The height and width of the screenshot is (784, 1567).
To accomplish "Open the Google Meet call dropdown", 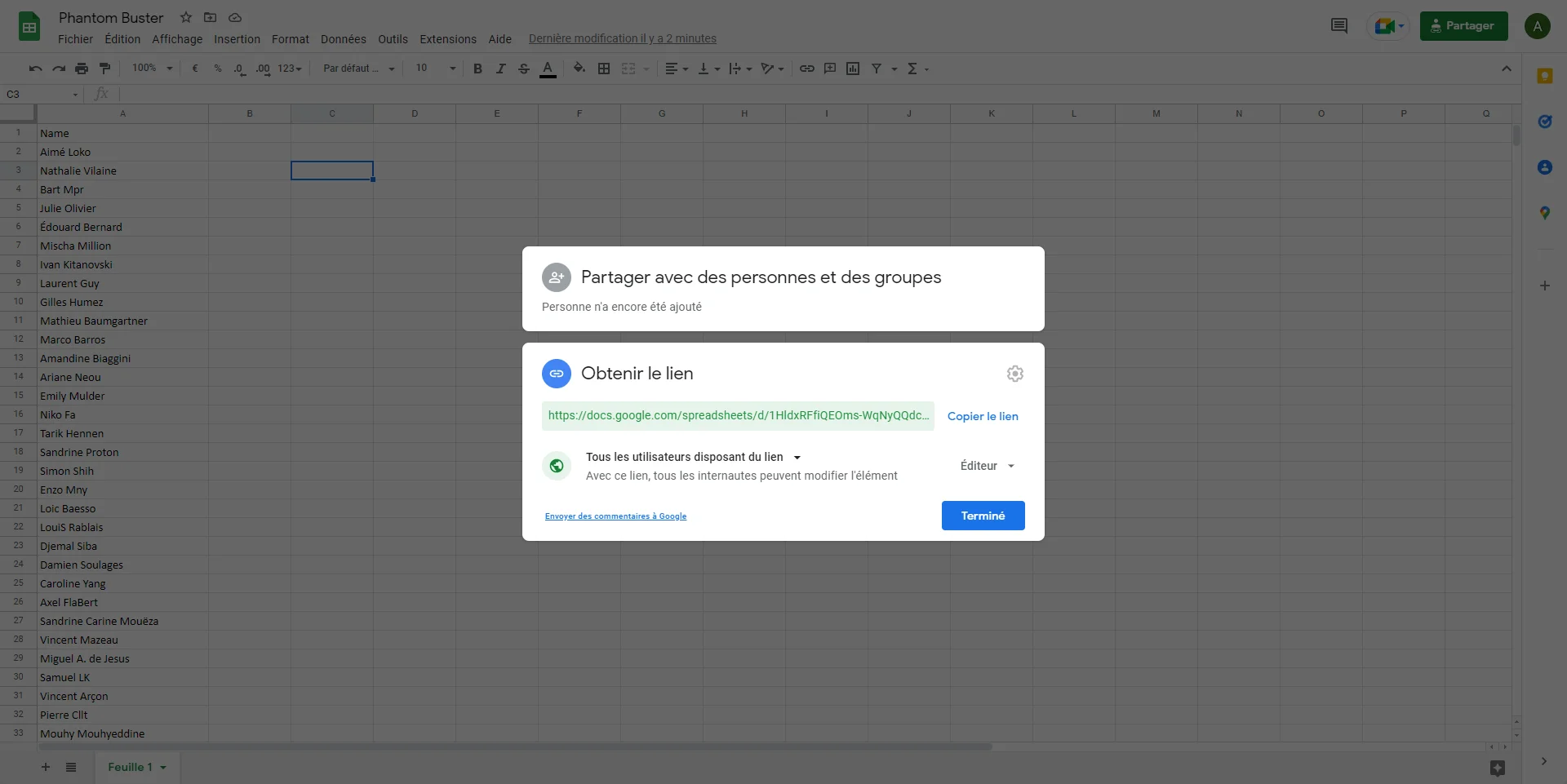I will pyautogui.click(x=1389, y=26).
